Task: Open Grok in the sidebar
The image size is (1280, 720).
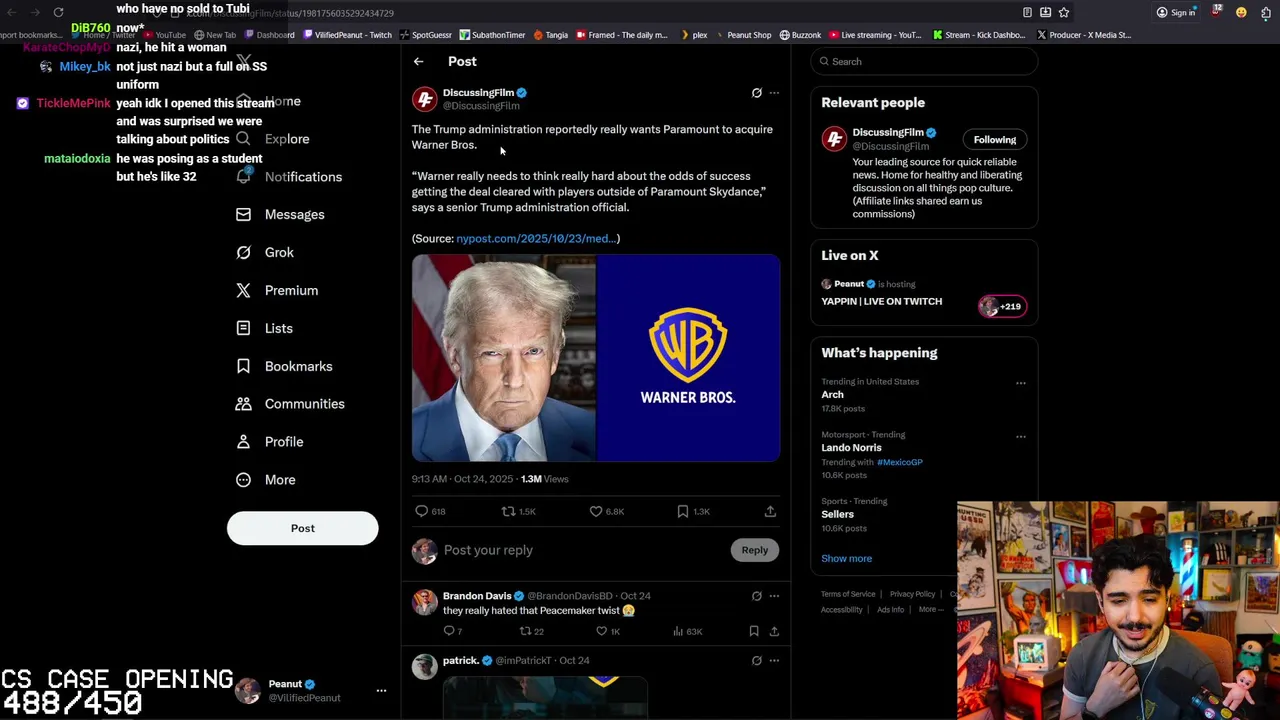Action: (265, 253)
